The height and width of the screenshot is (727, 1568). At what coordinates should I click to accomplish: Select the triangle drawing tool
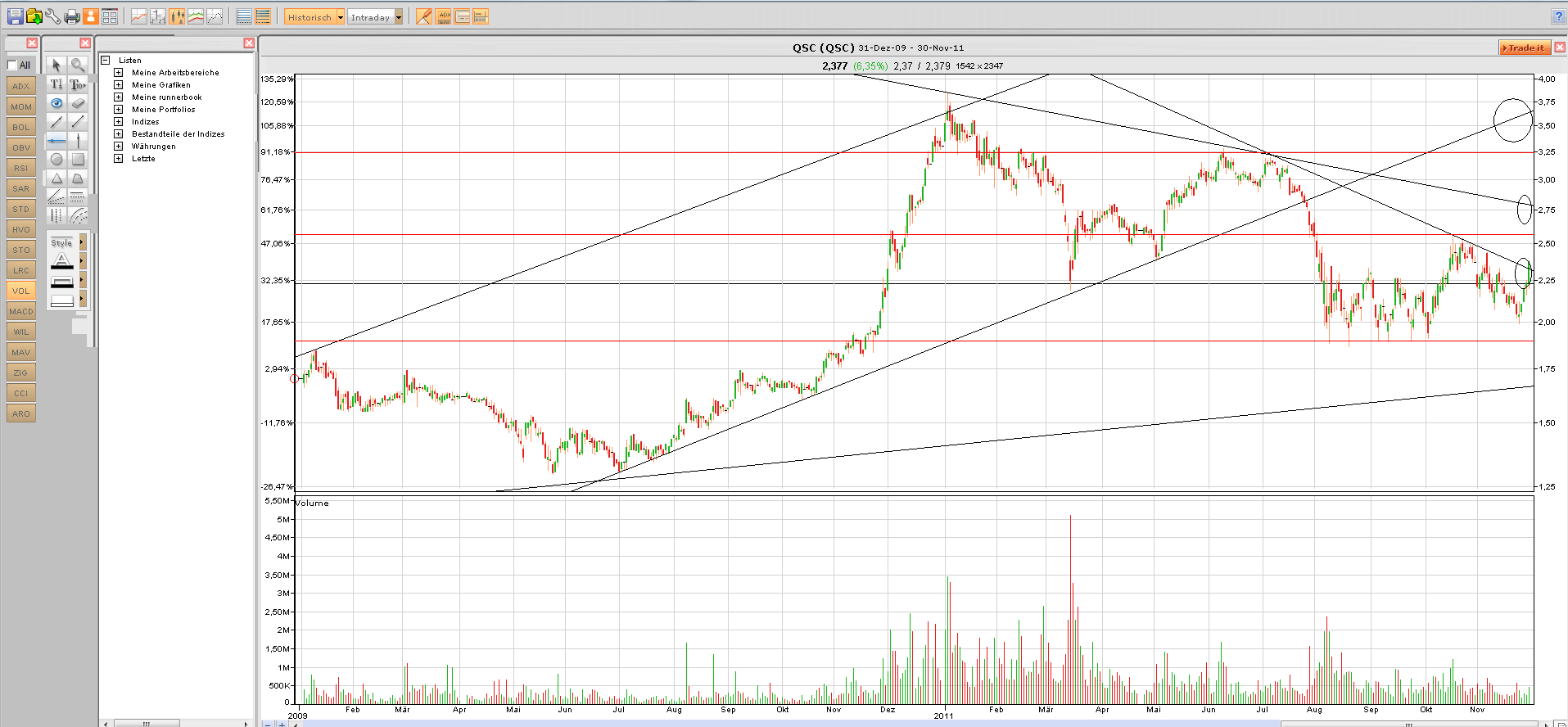[x=56, y=178]
